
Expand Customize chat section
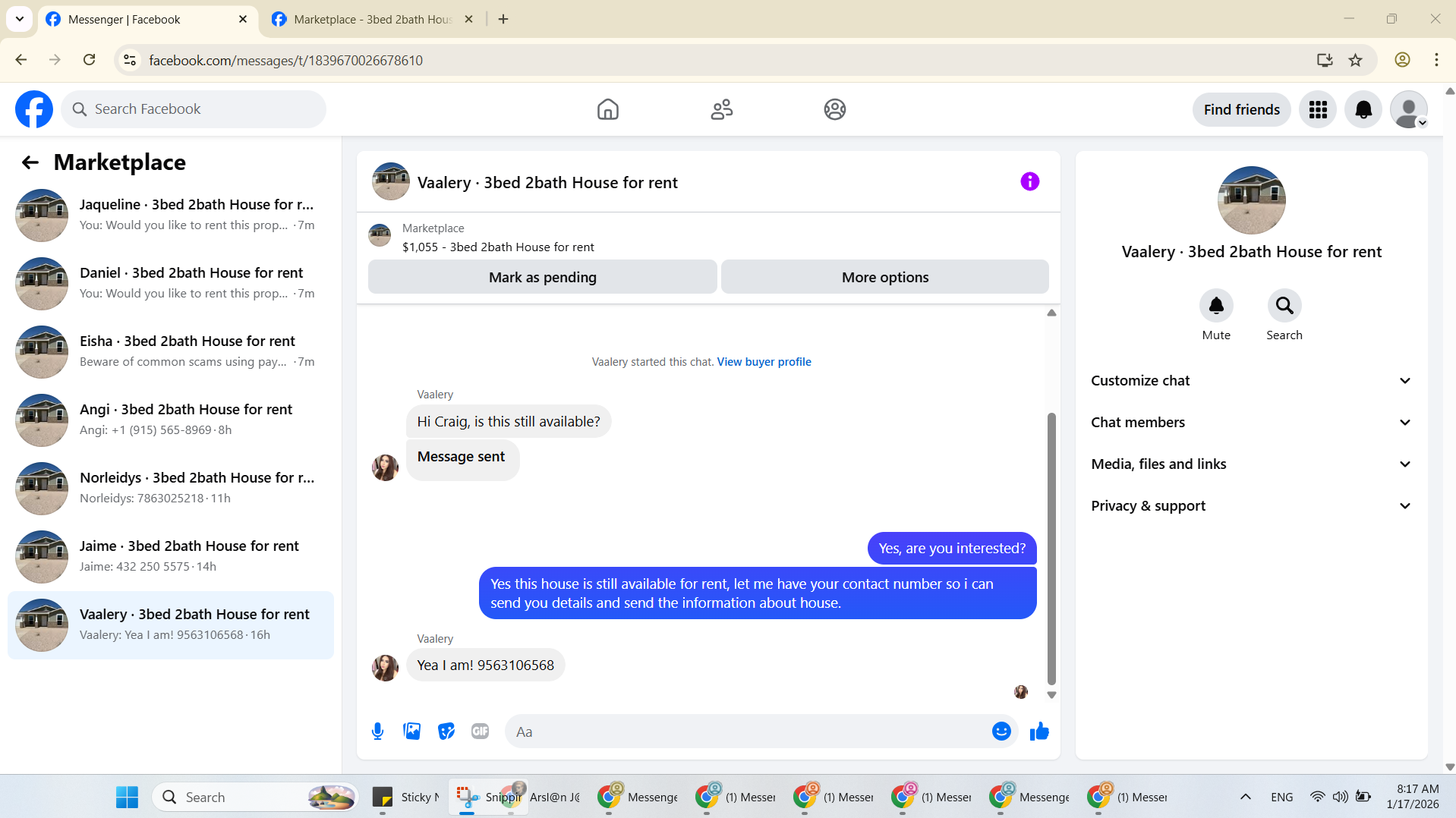pyautogui.click(x=1251, y=381)
